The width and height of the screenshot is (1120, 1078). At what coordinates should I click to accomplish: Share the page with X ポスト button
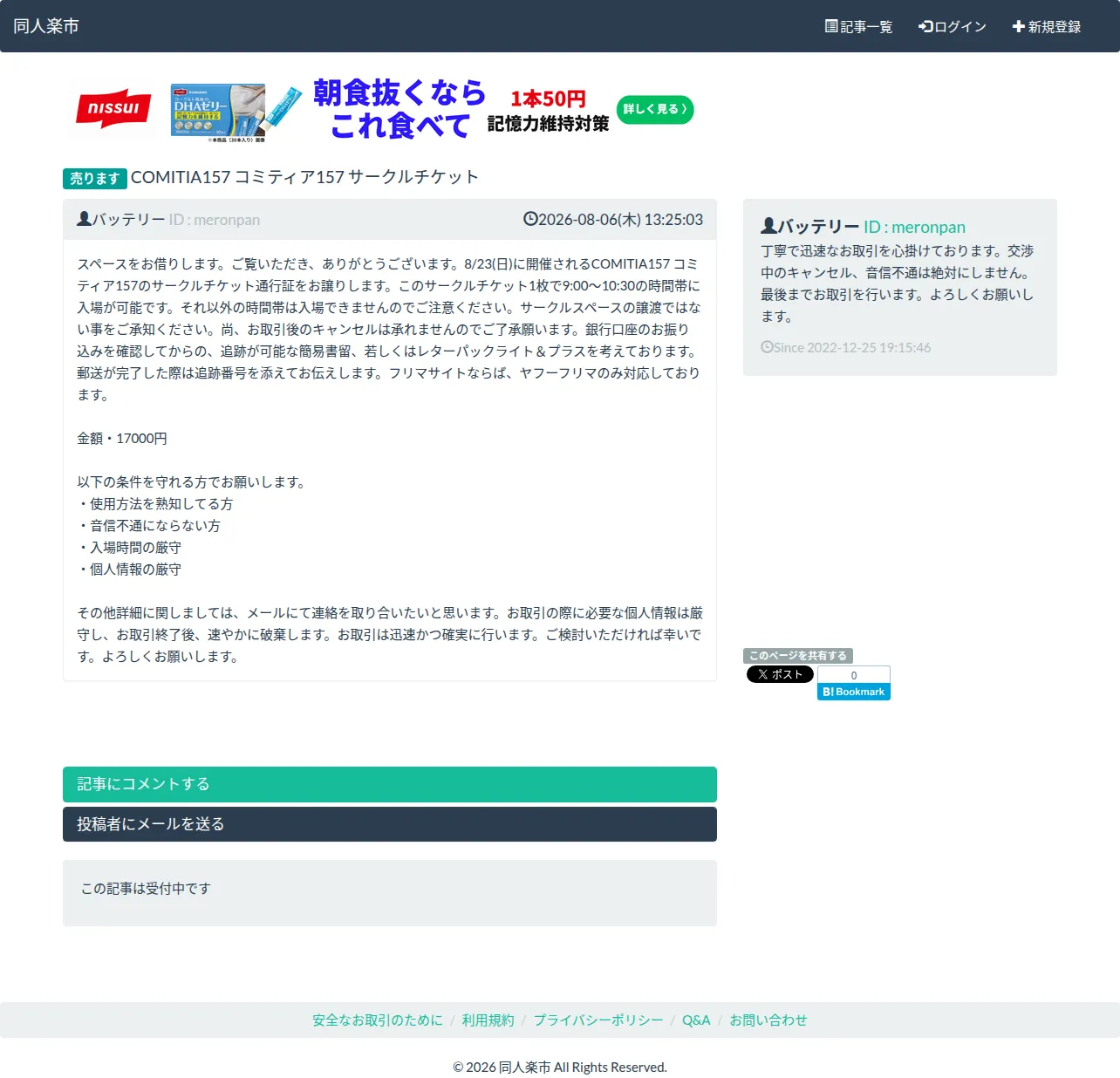click(x=780, y=674)
